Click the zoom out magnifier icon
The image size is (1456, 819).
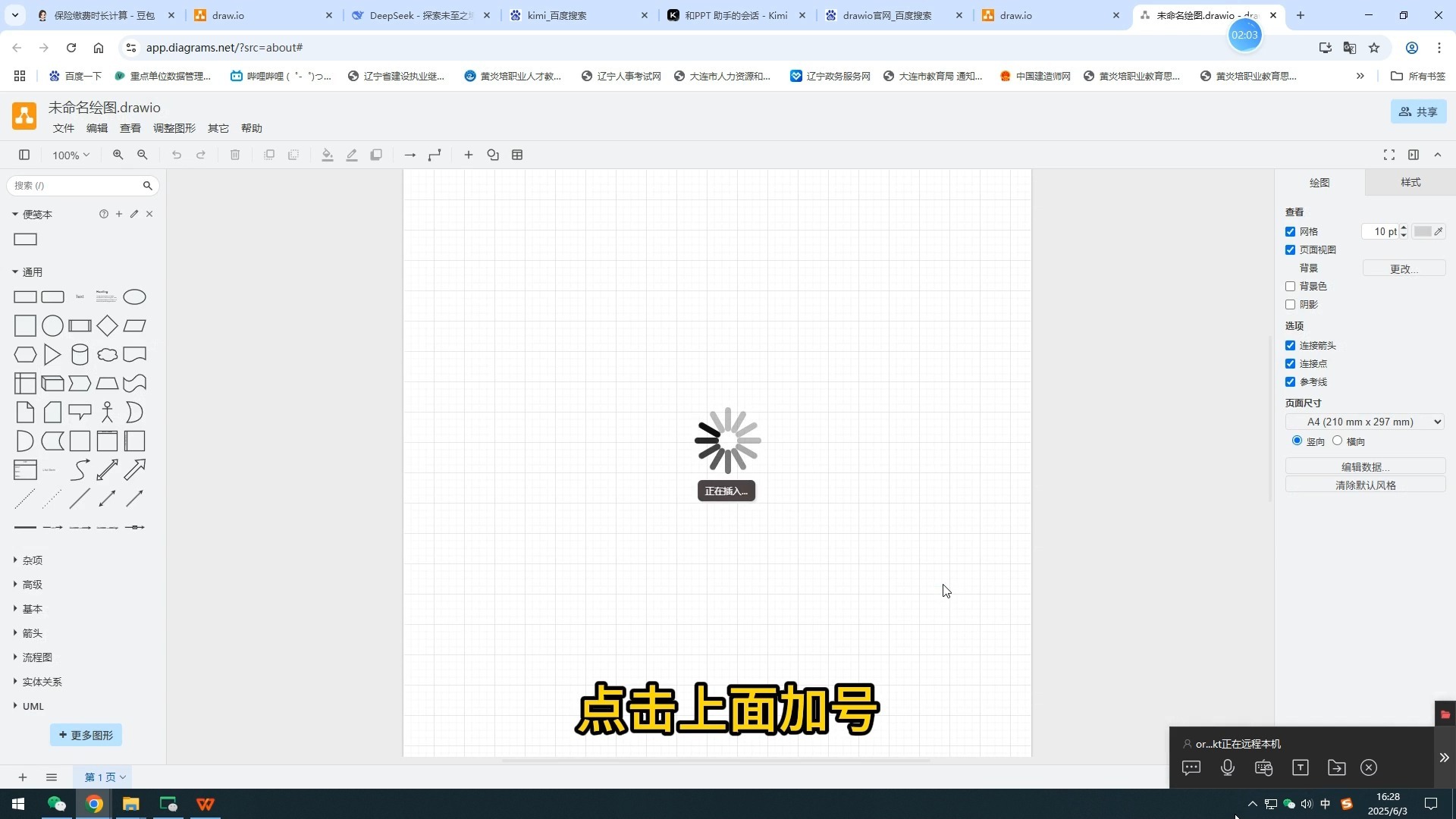click(143, 155)
